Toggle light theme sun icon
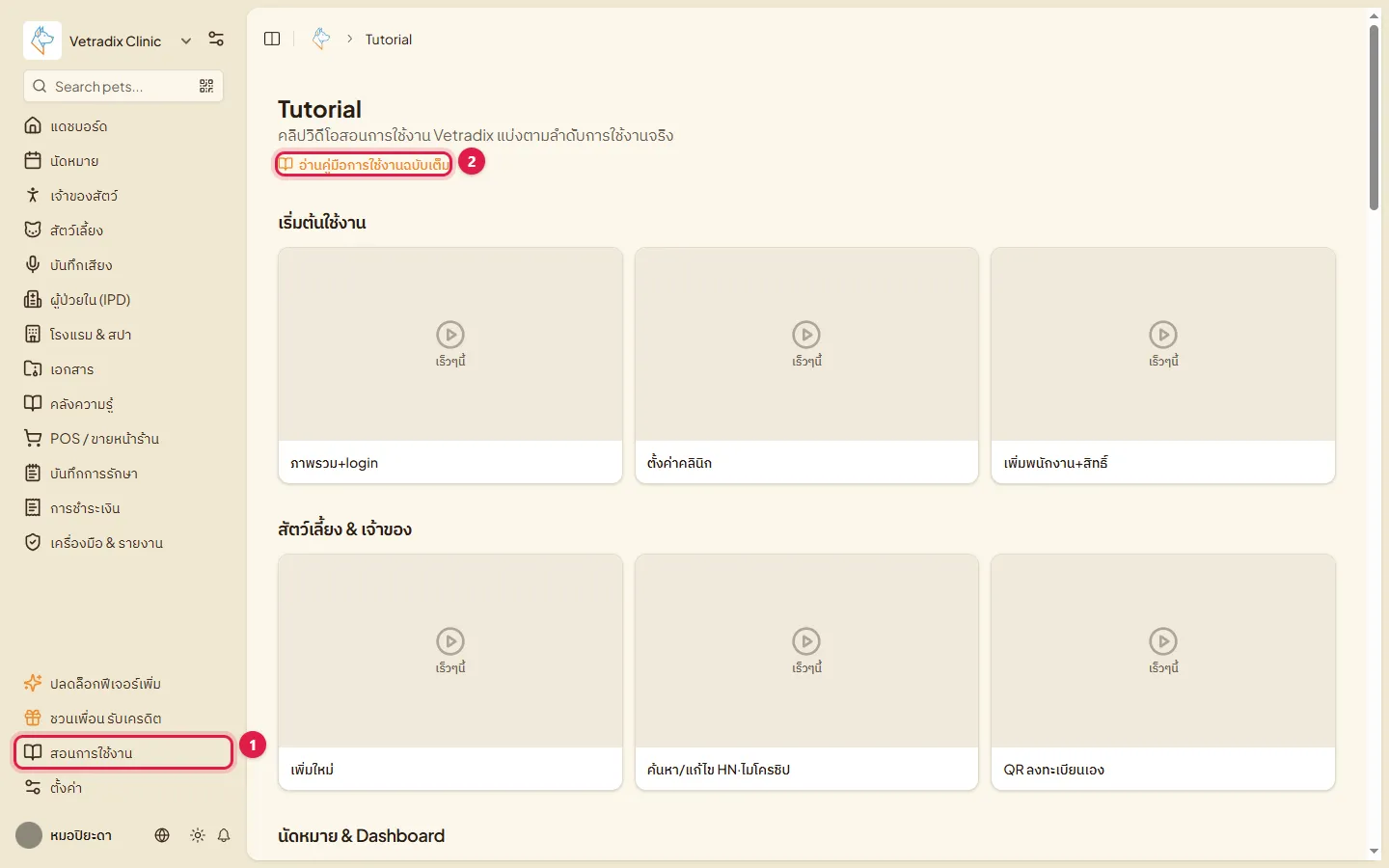The image size is (1389, 868). click(198, 835)
